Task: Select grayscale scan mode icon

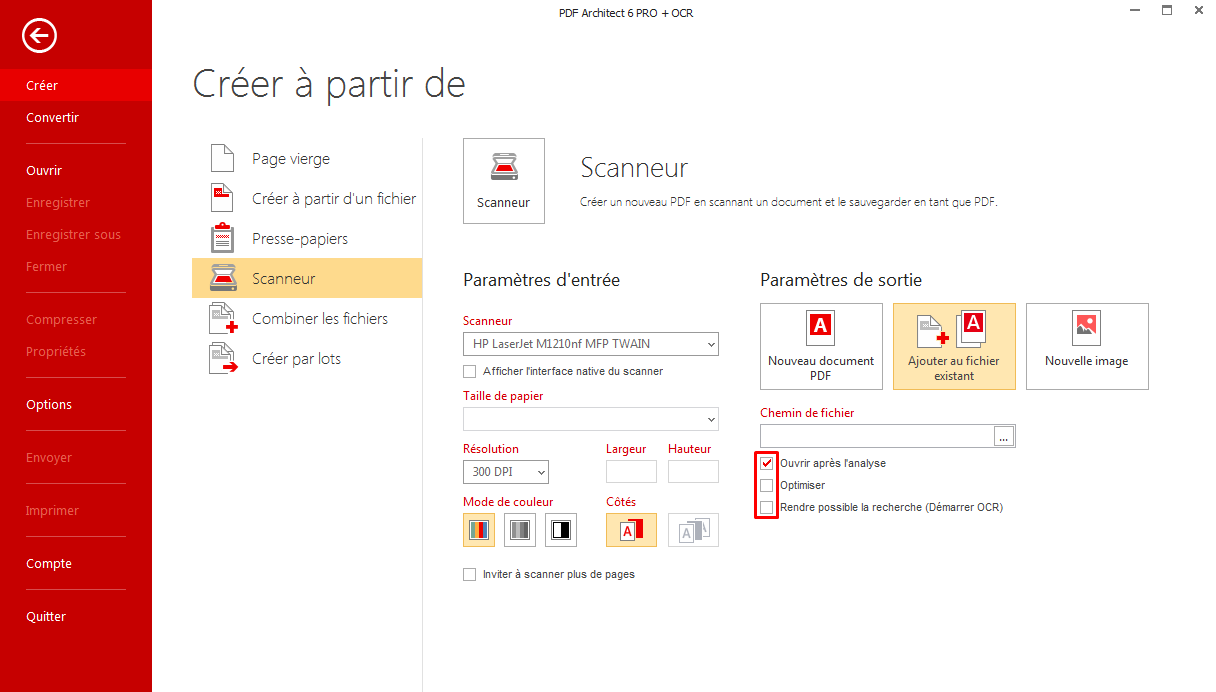Action: (520, 530)
